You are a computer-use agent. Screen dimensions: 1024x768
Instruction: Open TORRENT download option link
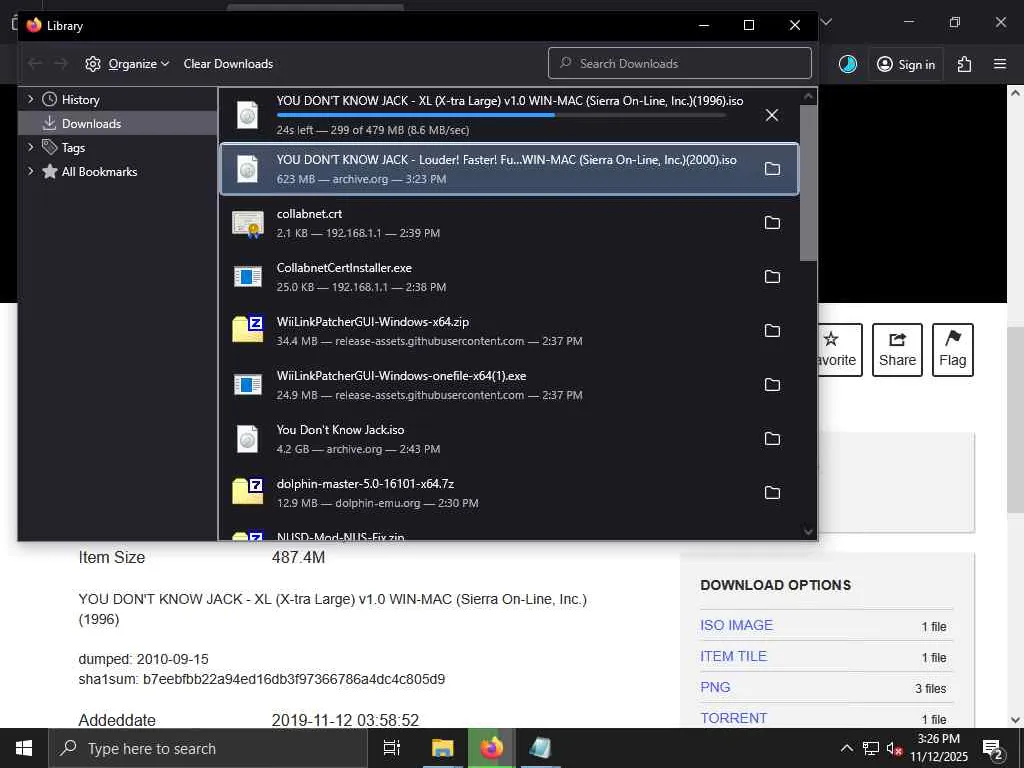(733, 718)
